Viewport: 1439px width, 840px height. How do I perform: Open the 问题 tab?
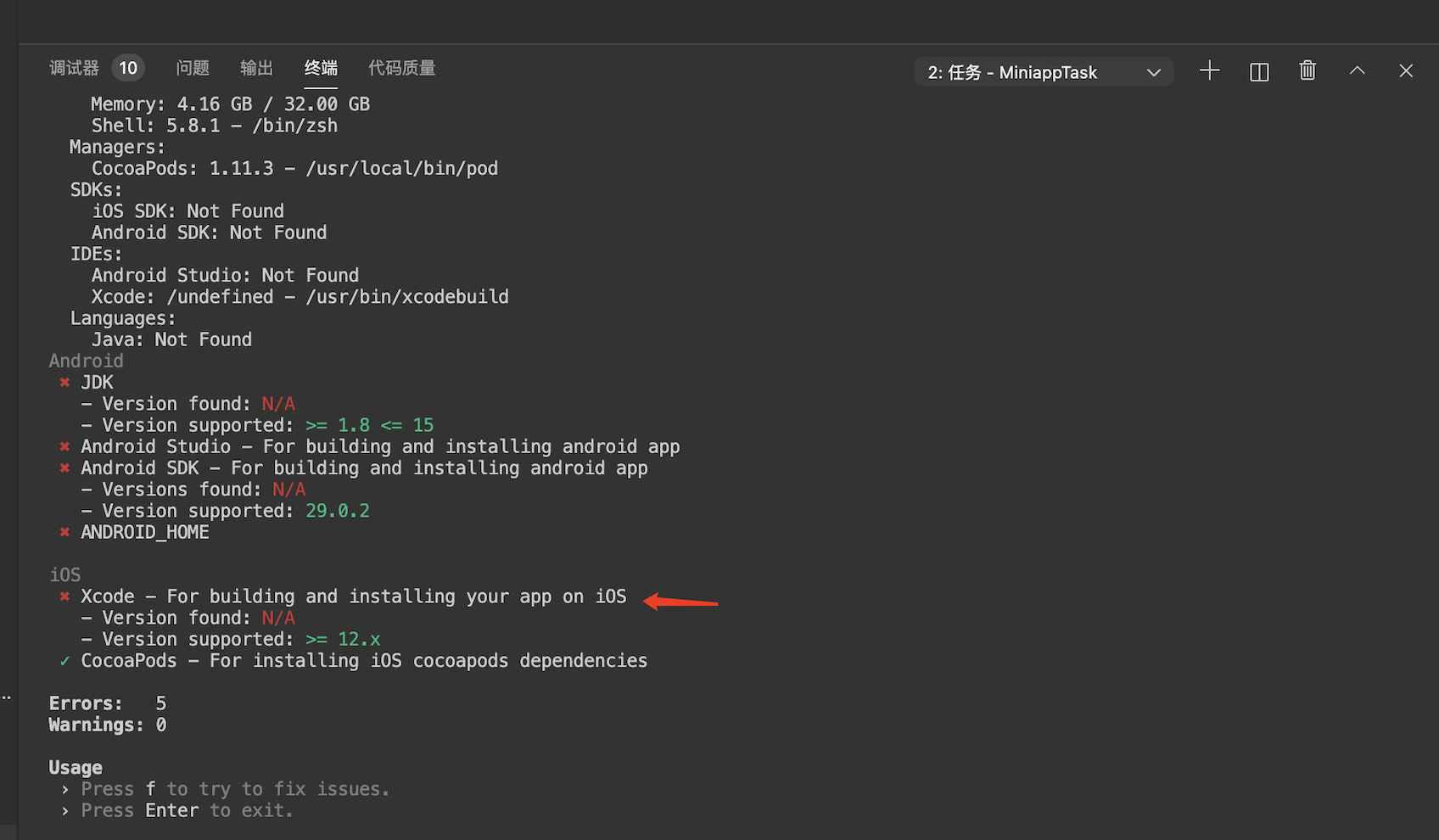193,68
